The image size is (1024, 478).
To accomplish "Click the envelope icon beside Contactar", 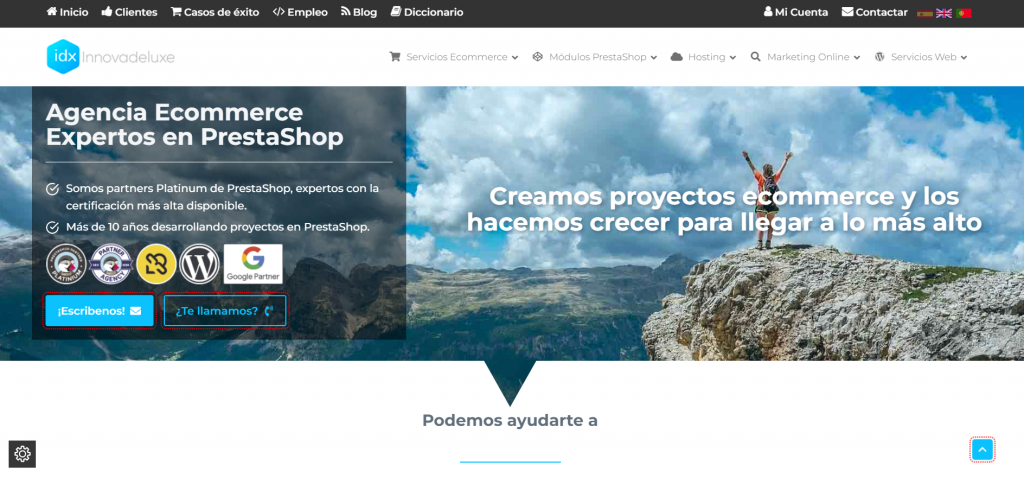I will 847,12.
